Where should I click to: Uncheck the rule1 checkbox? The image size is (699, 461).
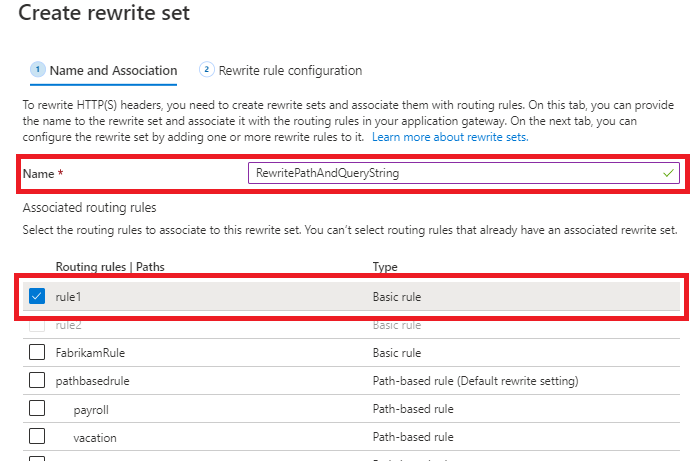(37, 297)
